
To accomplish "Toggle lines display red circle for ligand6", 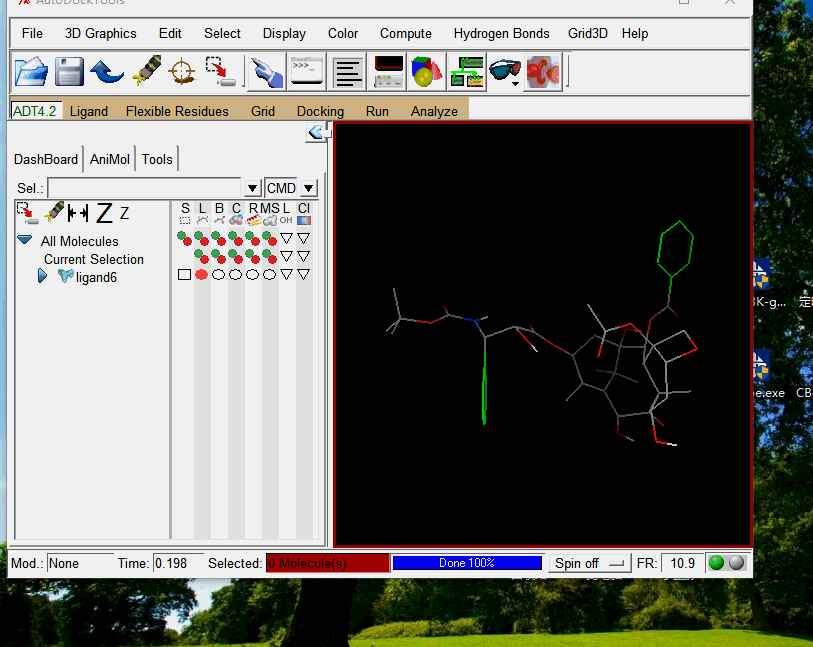I will click(x=201, y=274).
